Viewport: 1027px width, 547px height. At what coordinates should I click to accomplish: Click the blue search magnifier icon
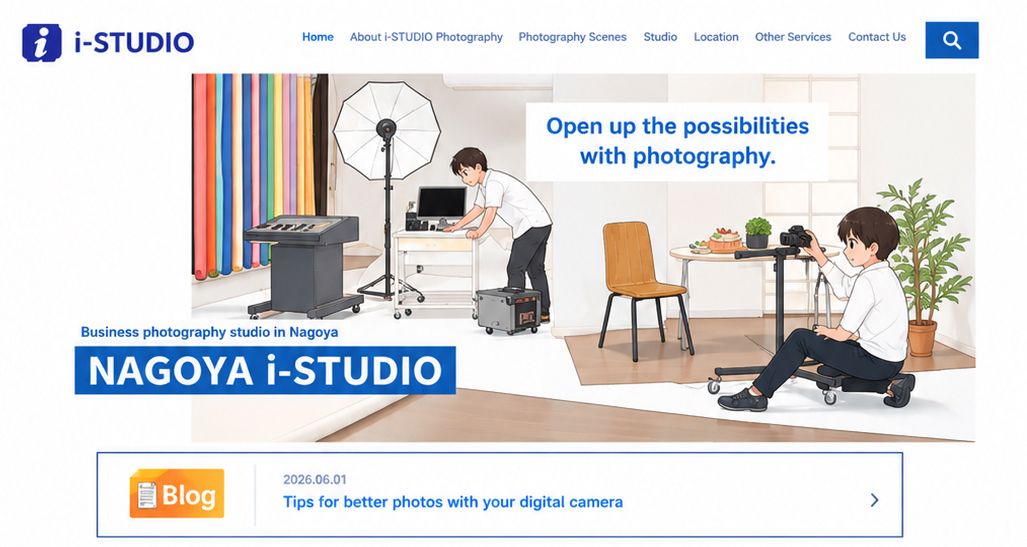point(952,40)
